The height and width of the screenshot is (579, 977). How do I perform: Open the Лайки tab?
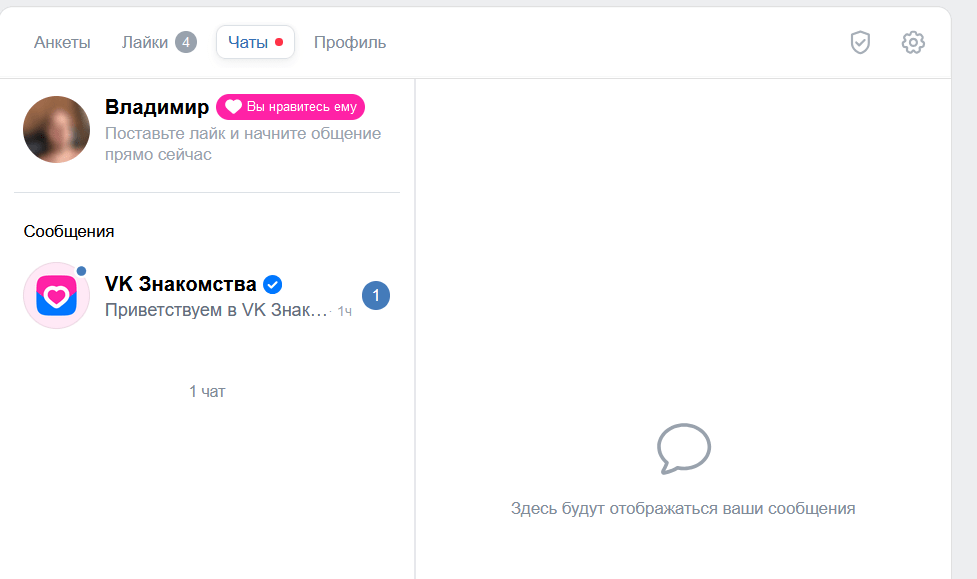pos(145,43)
